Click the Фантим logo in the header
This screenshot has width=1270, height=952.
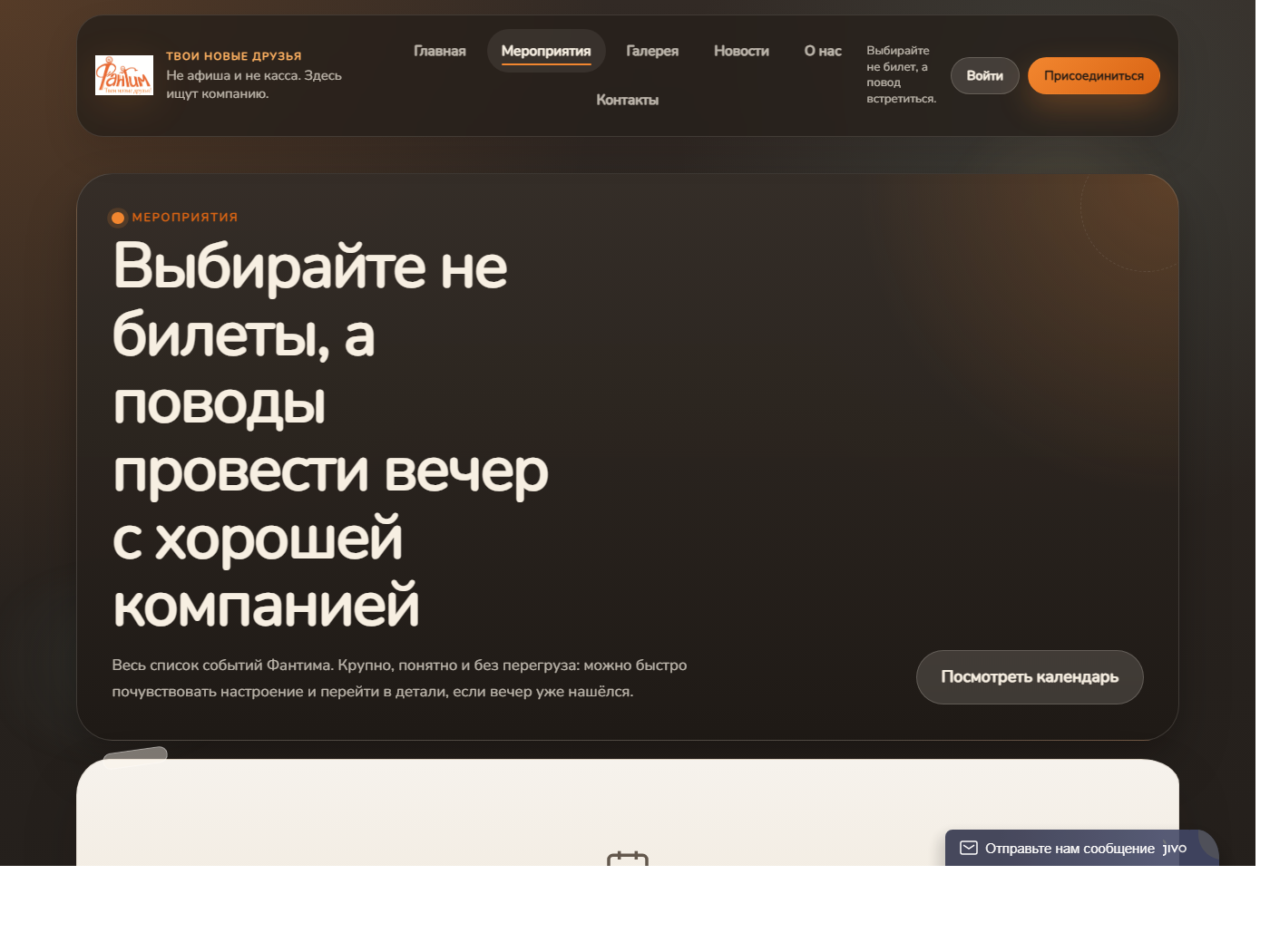124,75
